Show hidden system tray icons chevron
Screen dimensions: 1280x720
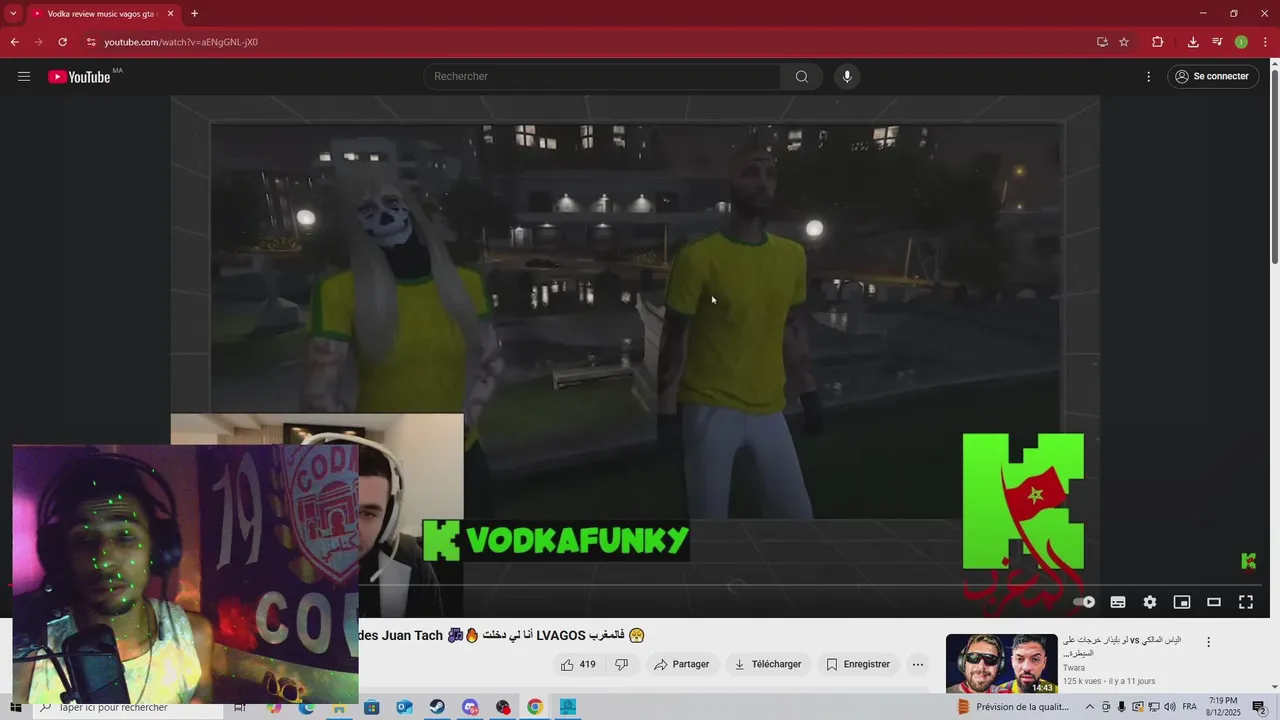click(1090, 707)
